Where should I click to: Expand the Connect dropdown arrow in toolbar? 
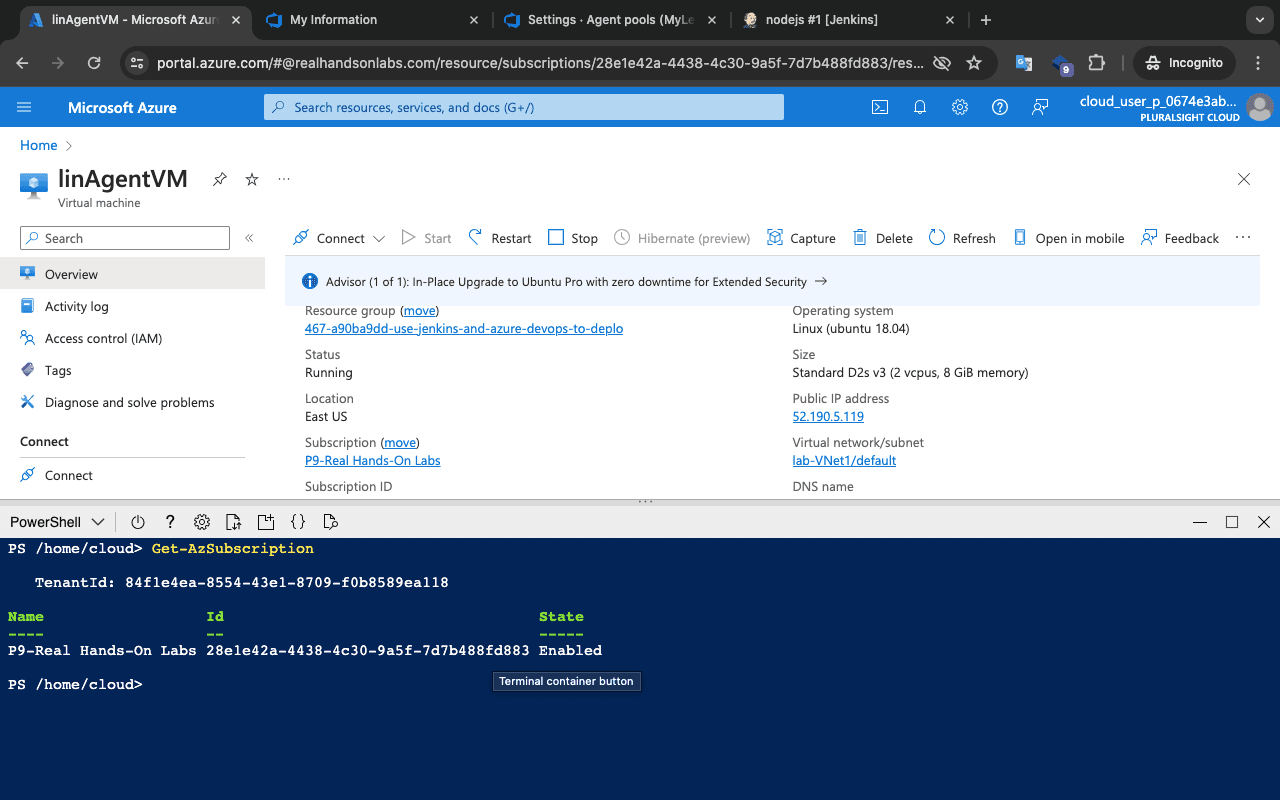379,239
